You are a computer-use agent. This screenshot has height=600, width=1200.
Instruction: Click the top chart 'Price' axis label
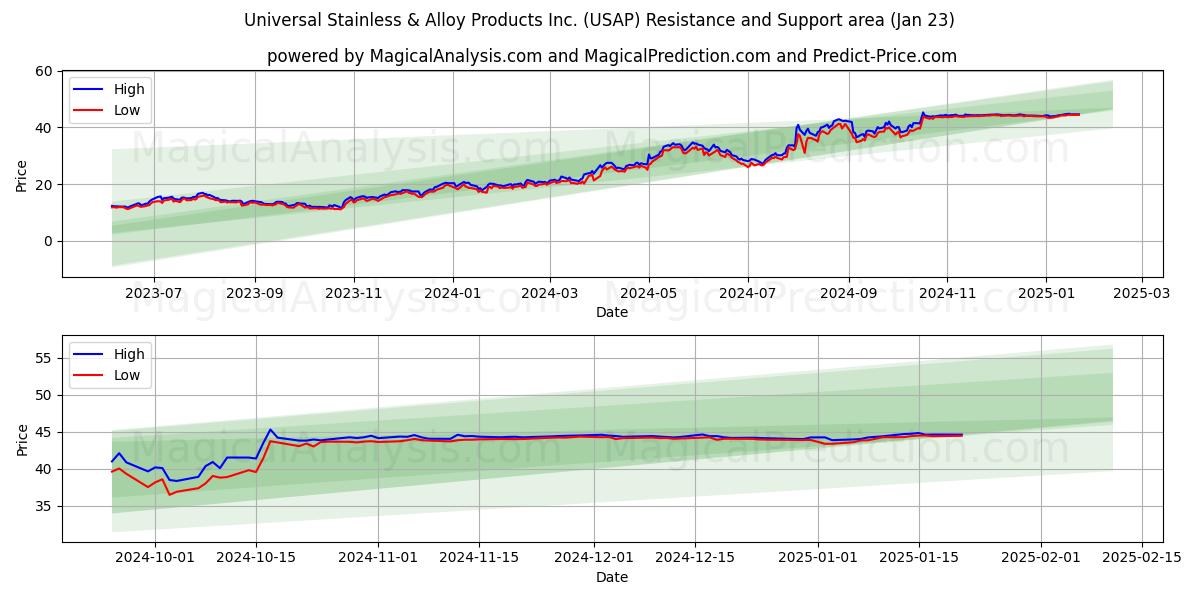point(22,173)
